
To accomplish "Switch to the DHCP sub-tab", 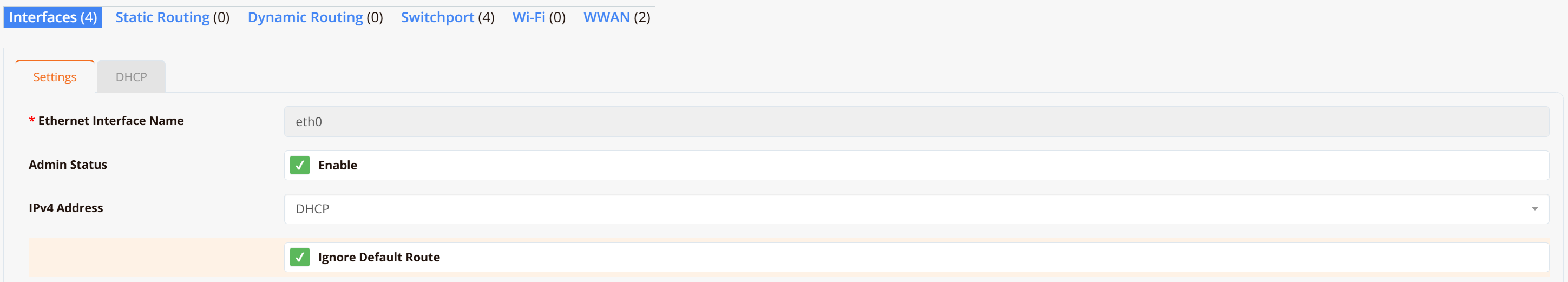I will (131, 77).
